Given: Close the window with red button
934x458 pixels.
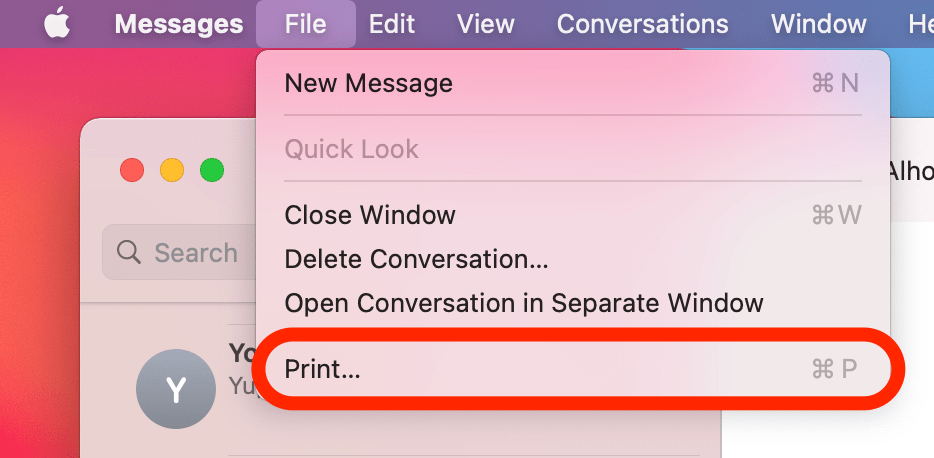Looking at the screenshot, I should pyautogui.click(x=131, y=170).
